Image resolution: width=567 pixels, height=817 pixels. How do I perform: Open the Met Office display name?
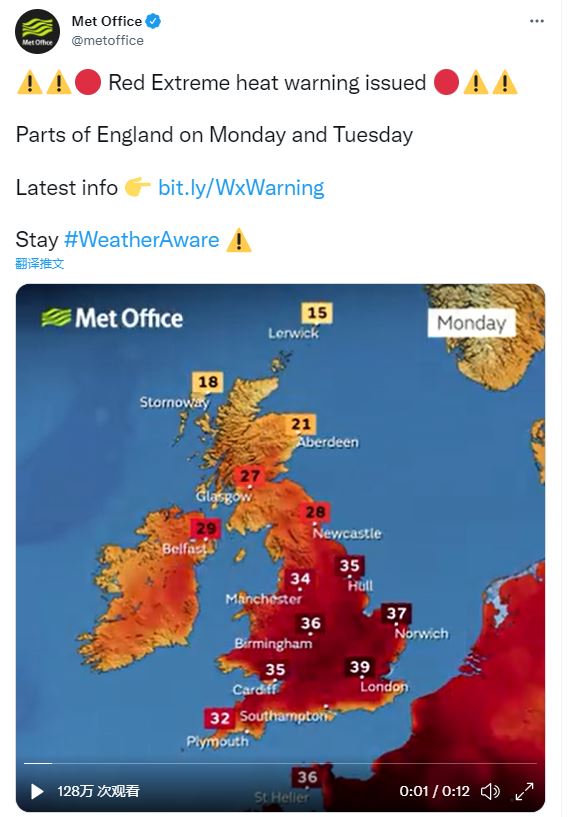(x=107, y=21)
